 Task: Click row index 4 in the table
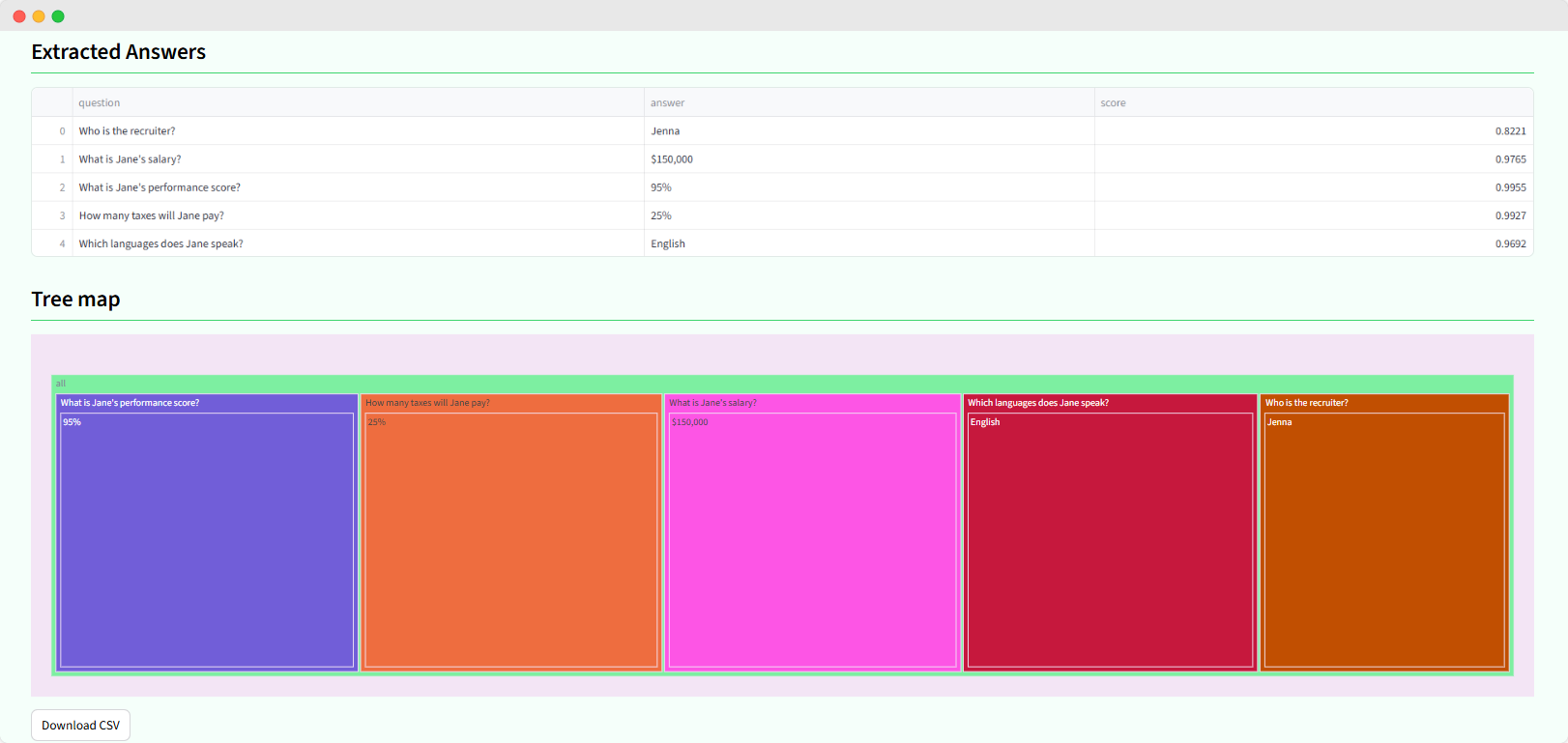[52, 243]
